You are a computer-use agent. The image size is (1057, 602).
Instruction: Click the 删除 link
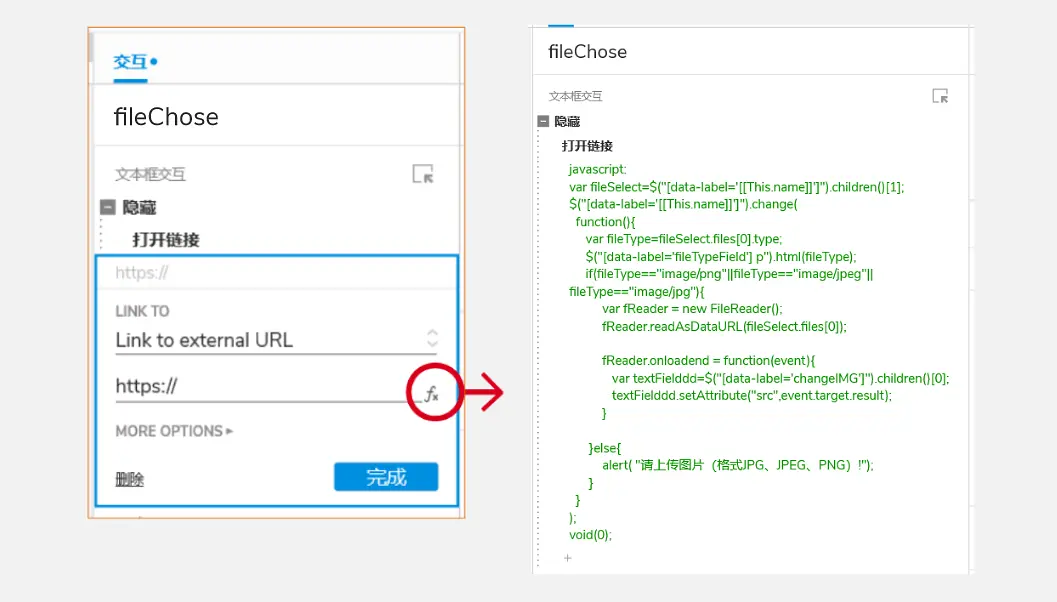coord(130,480)
